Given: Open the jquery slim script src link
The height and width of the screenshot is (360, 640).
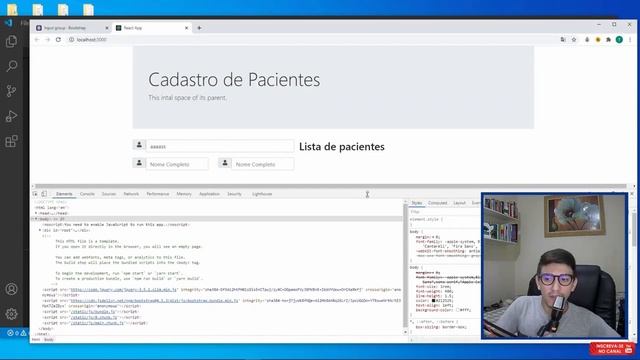Looking at the screenshot, I should [124, 289].
